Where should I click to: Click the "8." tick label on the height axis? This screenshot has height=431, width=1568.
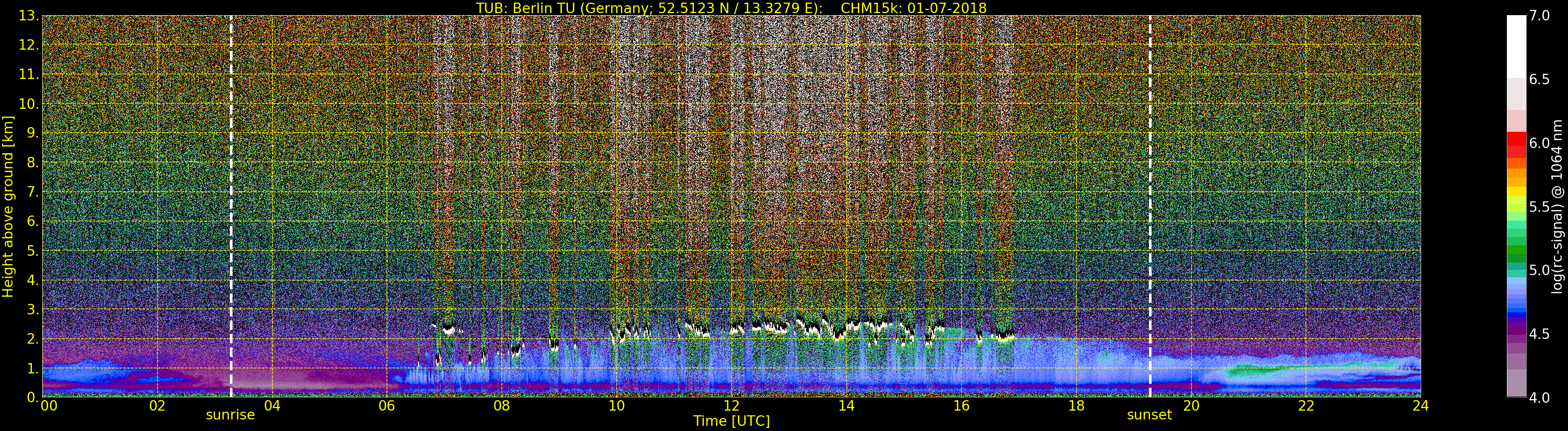[x=33, y=163]
